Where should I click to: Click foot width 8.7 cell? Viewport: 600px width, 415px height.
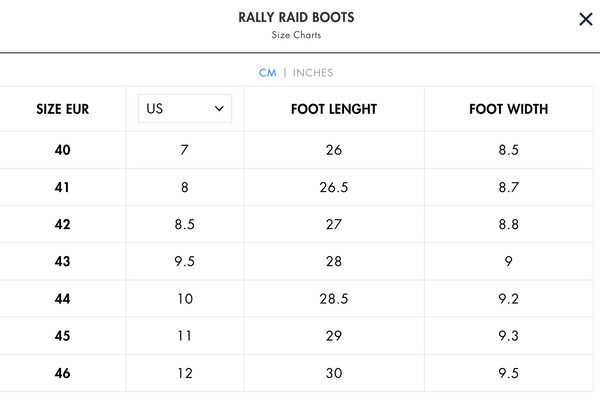(x=508, y=187)
